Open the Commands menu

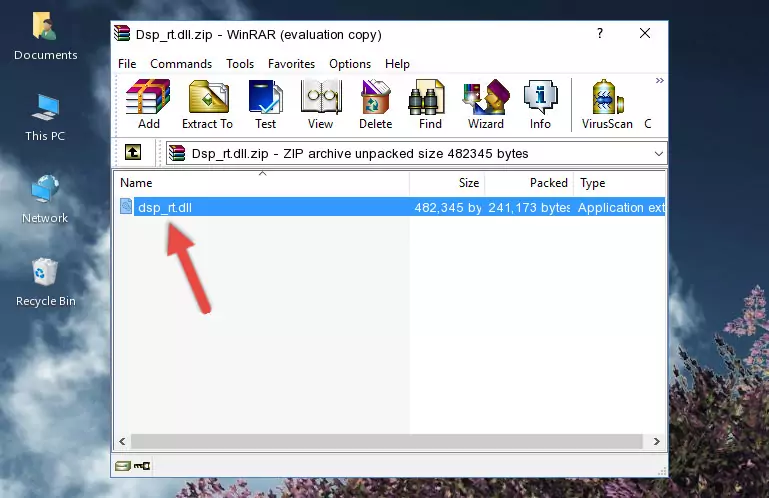click(181, 64)
